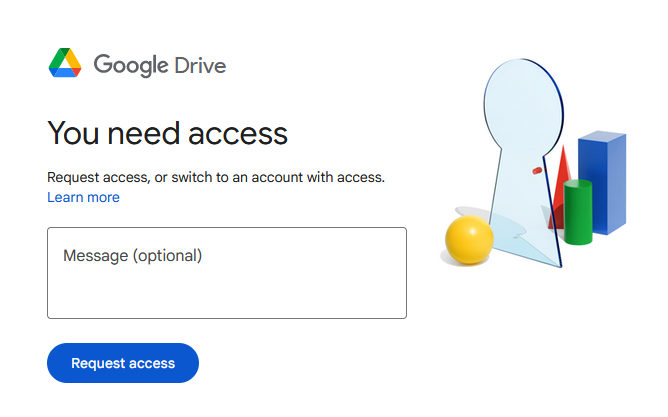668x417 pixels.
Task: Click the Request access, or switch description text
Action: 216,177
